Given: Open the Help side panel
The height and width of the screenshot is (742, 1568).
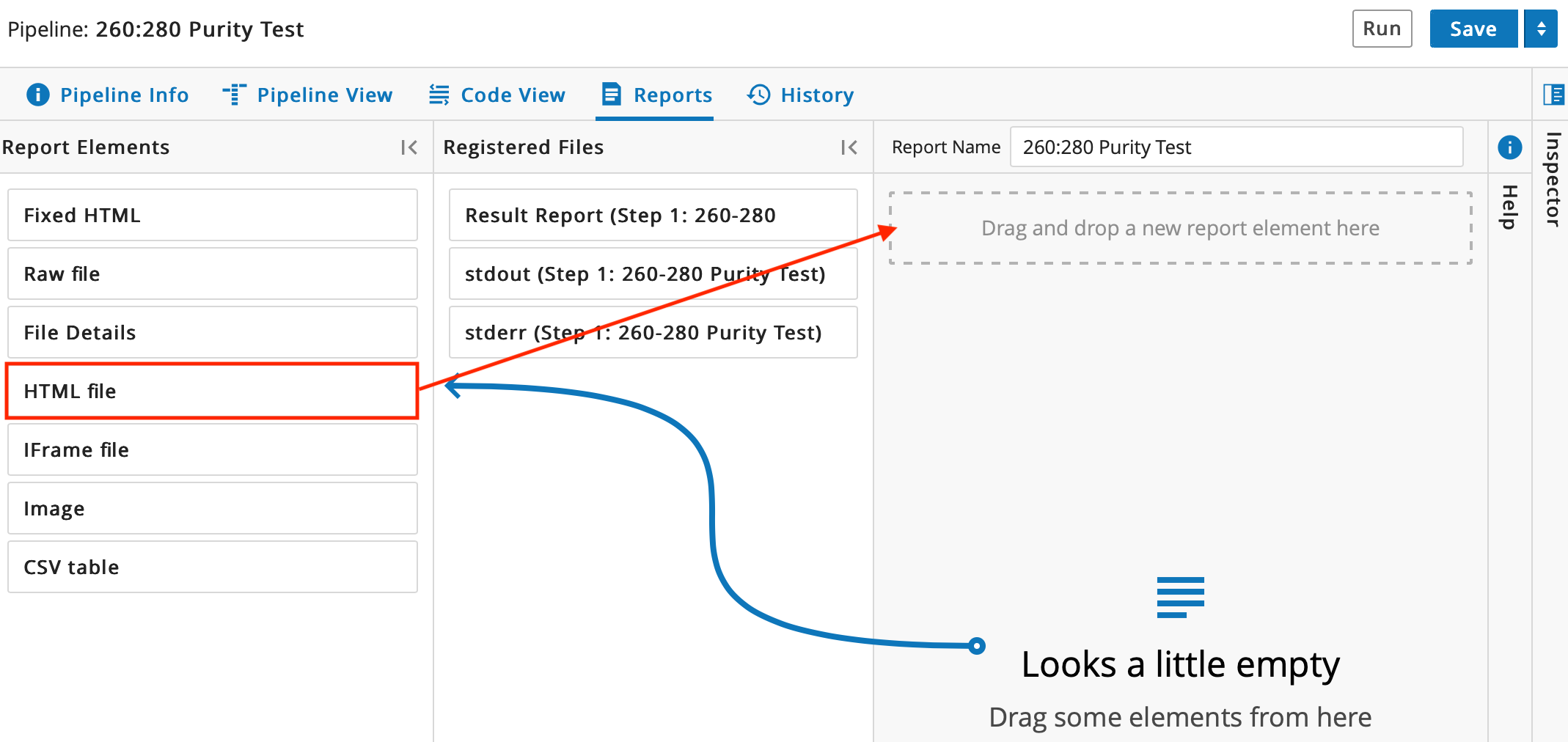Looking at the screenshot, I should point(1509,207).
